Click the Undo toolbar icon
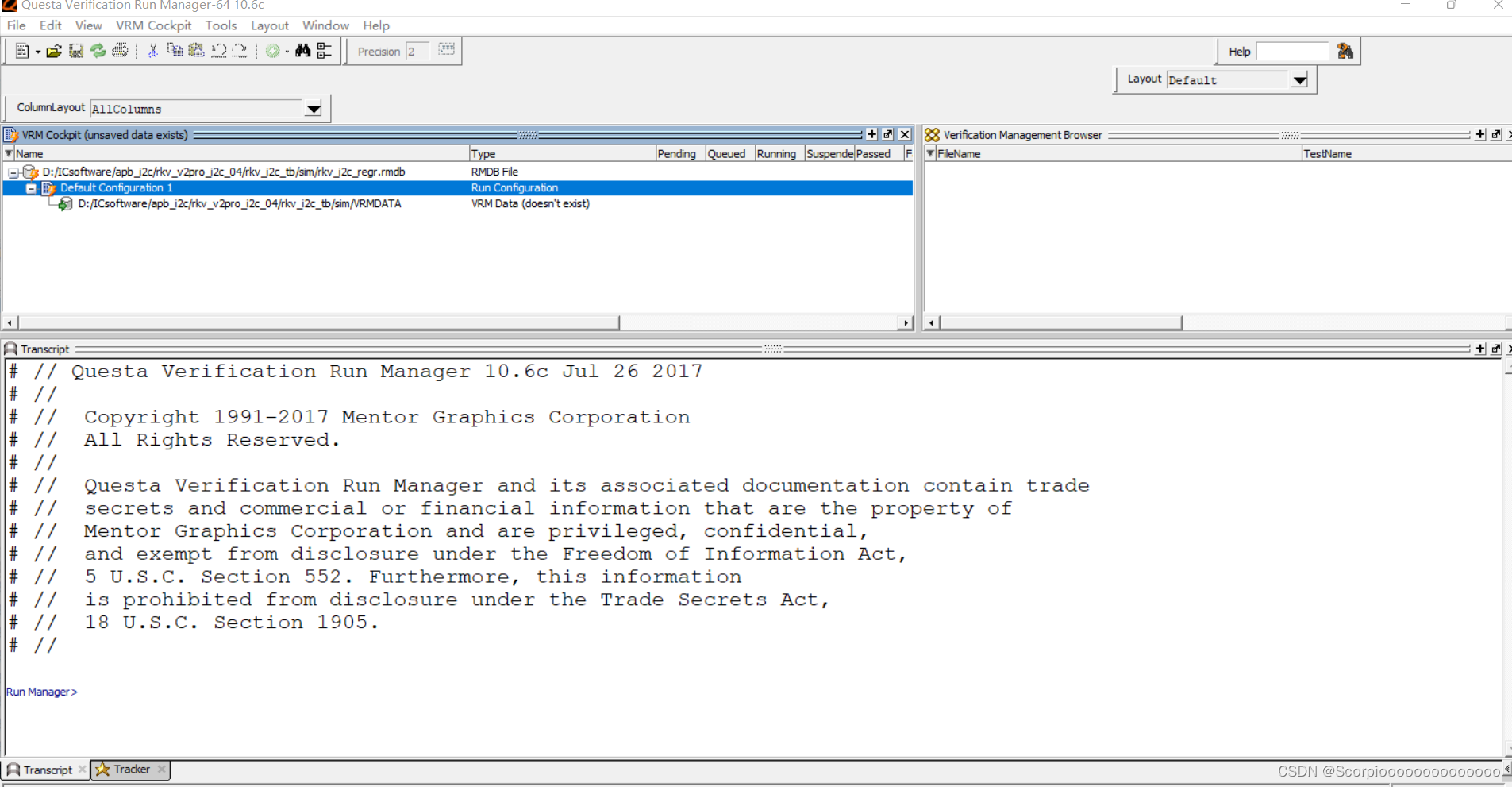Screen dimensions: 1512x787 coord(218,52)
